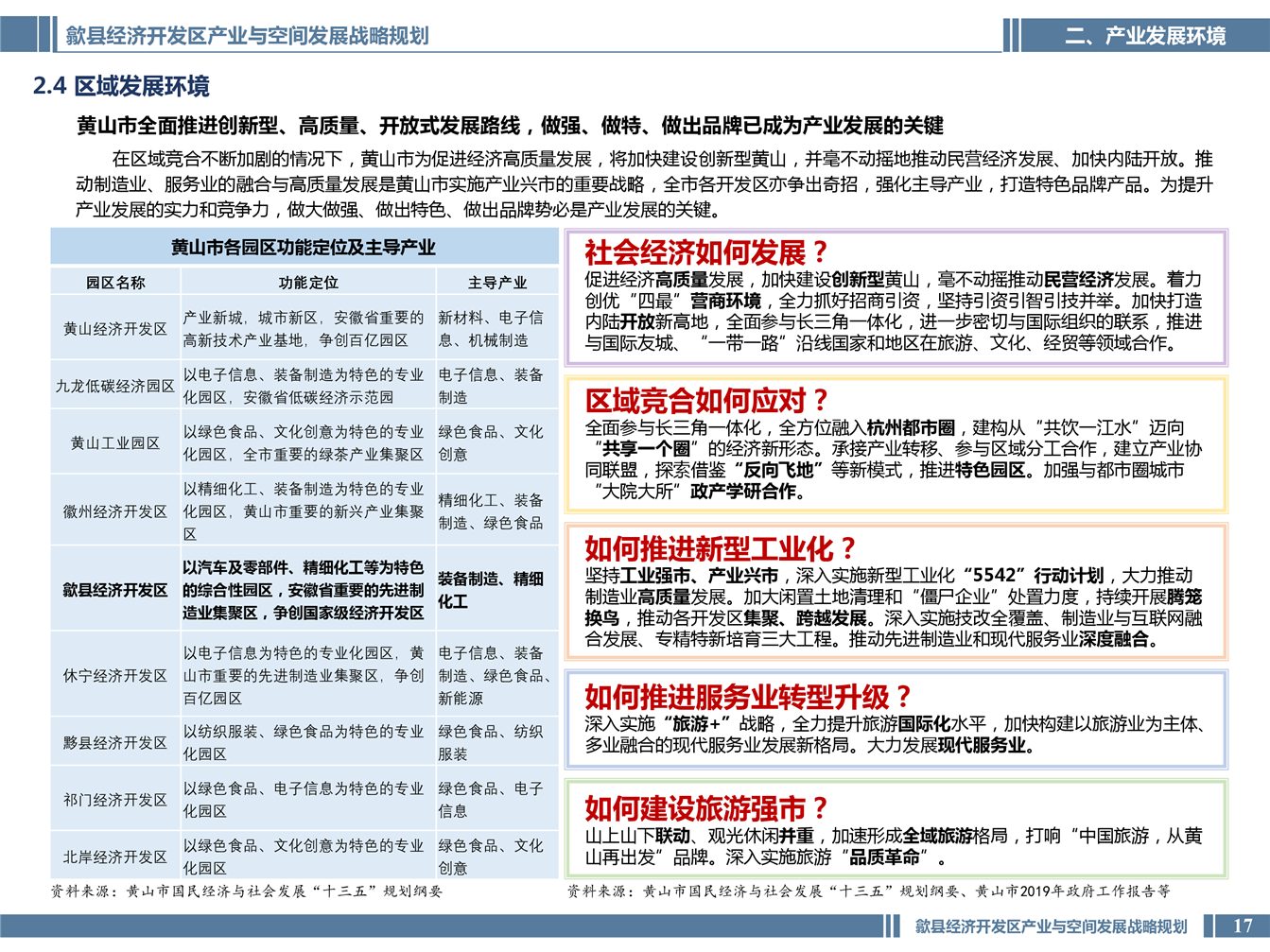Click left source note ending 规划纲要
Screen dimensions: 1270x952
coord(247,891)
